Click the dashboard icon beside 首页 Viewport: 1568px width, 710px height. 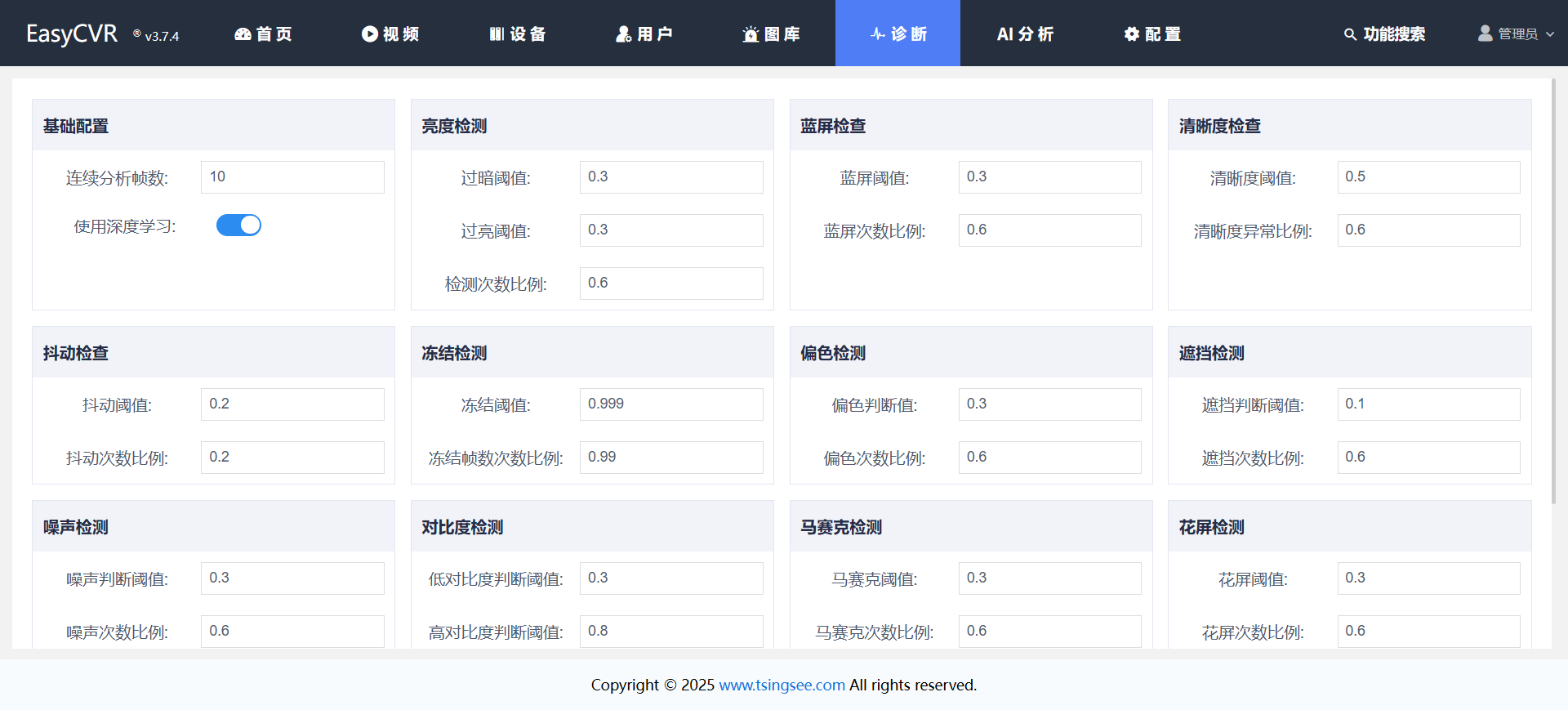coord(243,34)
